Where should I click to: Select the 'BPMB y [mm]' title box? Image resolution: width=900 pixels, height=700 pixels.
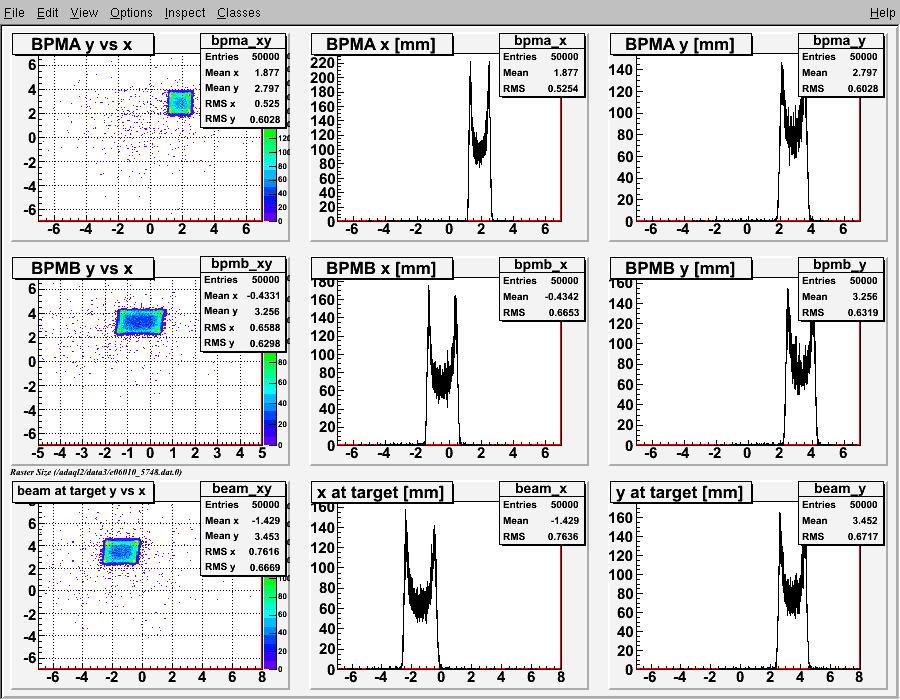click(680, 268)
